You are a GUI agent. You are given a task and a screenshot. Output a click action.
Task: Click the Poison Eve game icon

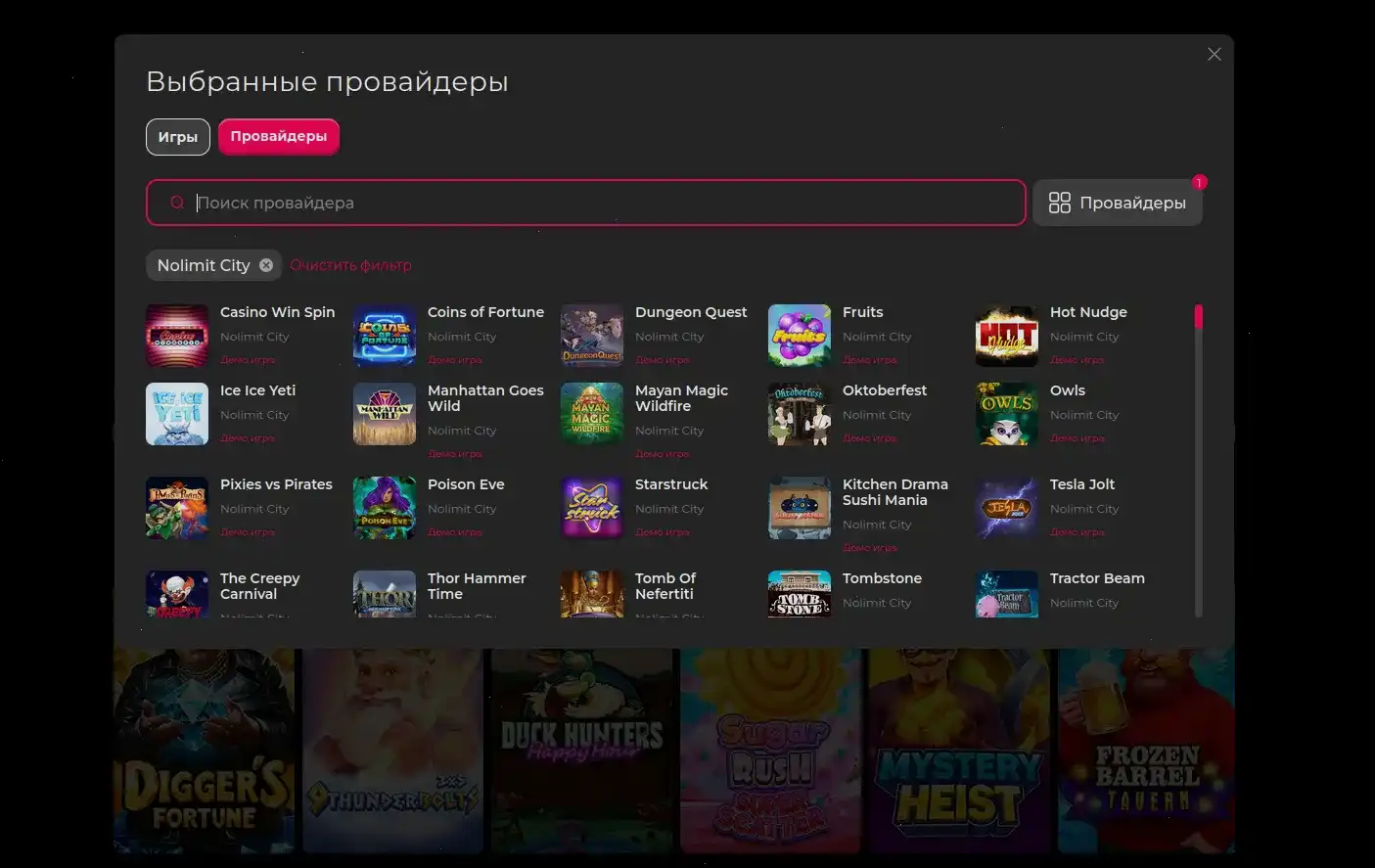pos(384,508)
